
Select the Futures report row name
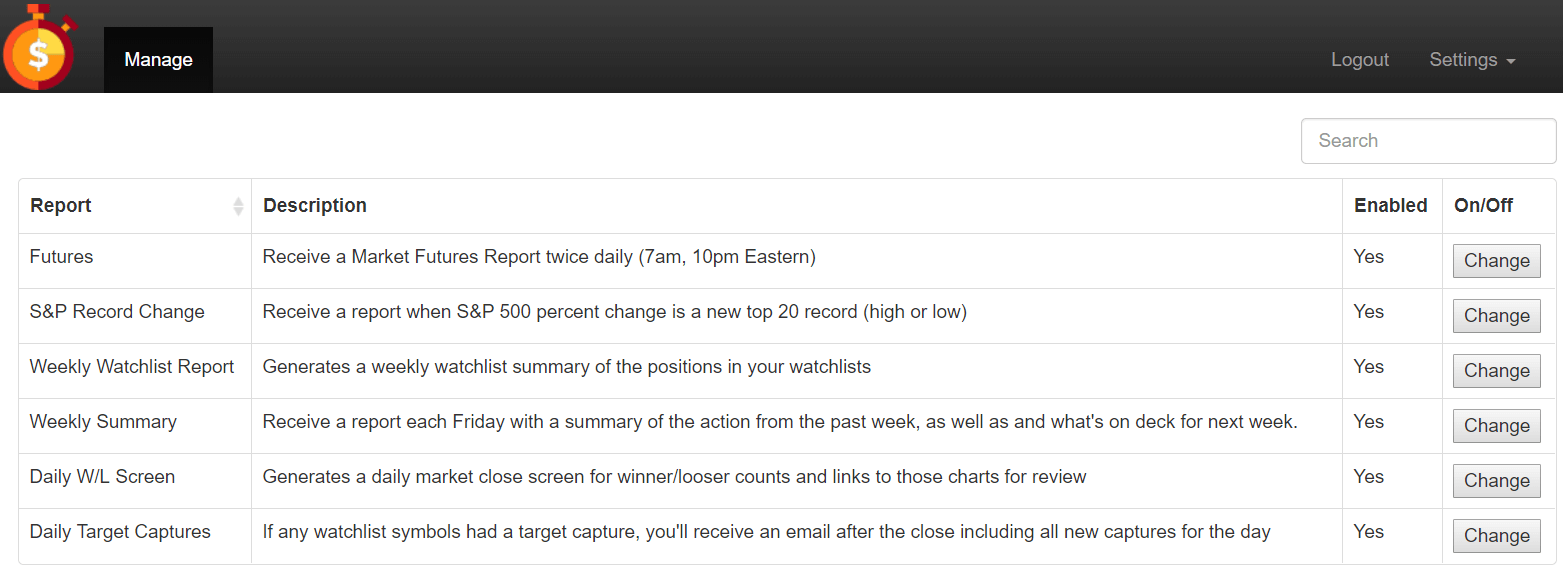pyautogui.click(x=61, y=257)
